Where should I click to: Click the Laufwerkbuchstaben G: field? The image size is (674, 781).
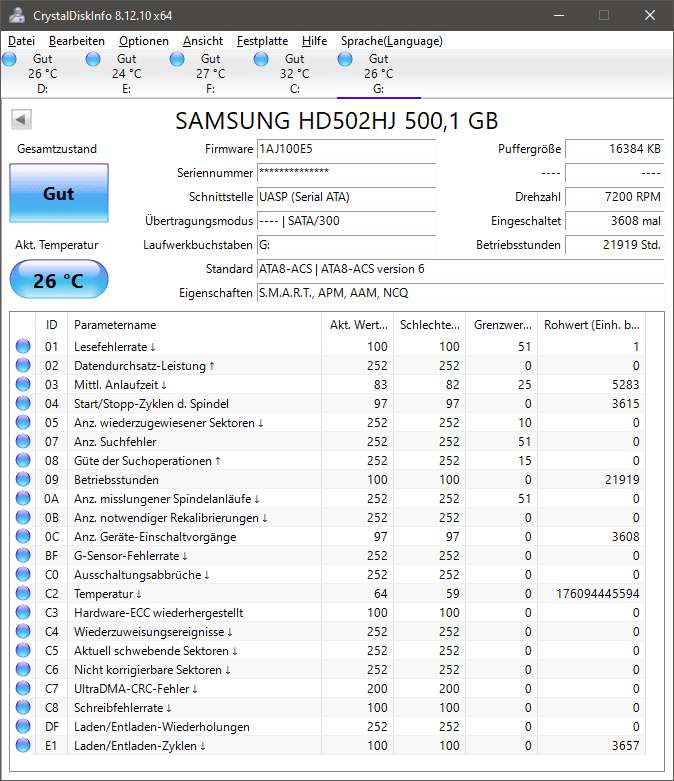click(x=346, y=245)
